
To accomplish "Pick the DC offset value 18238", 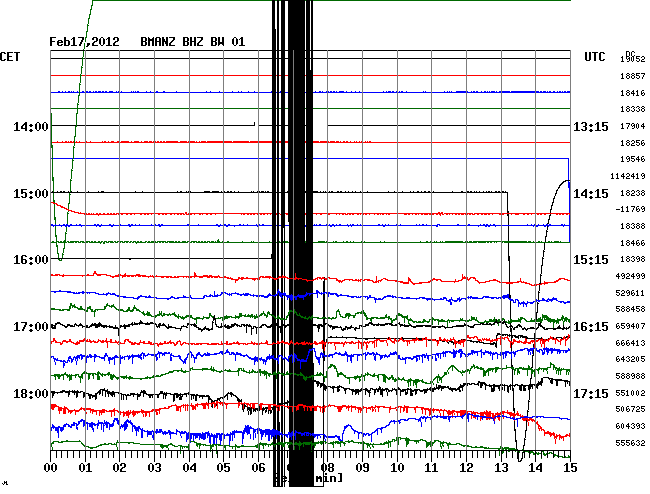I will [633, 193].
